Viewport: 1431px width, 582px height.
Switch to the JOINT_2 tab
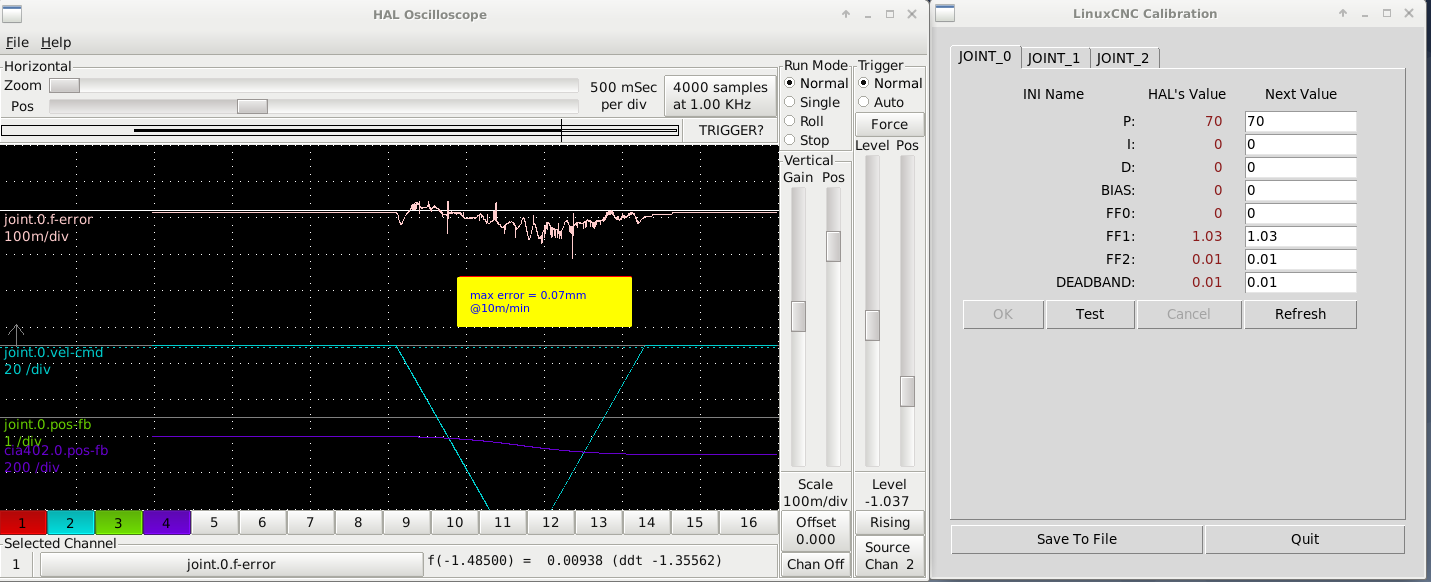(1123, 58)
